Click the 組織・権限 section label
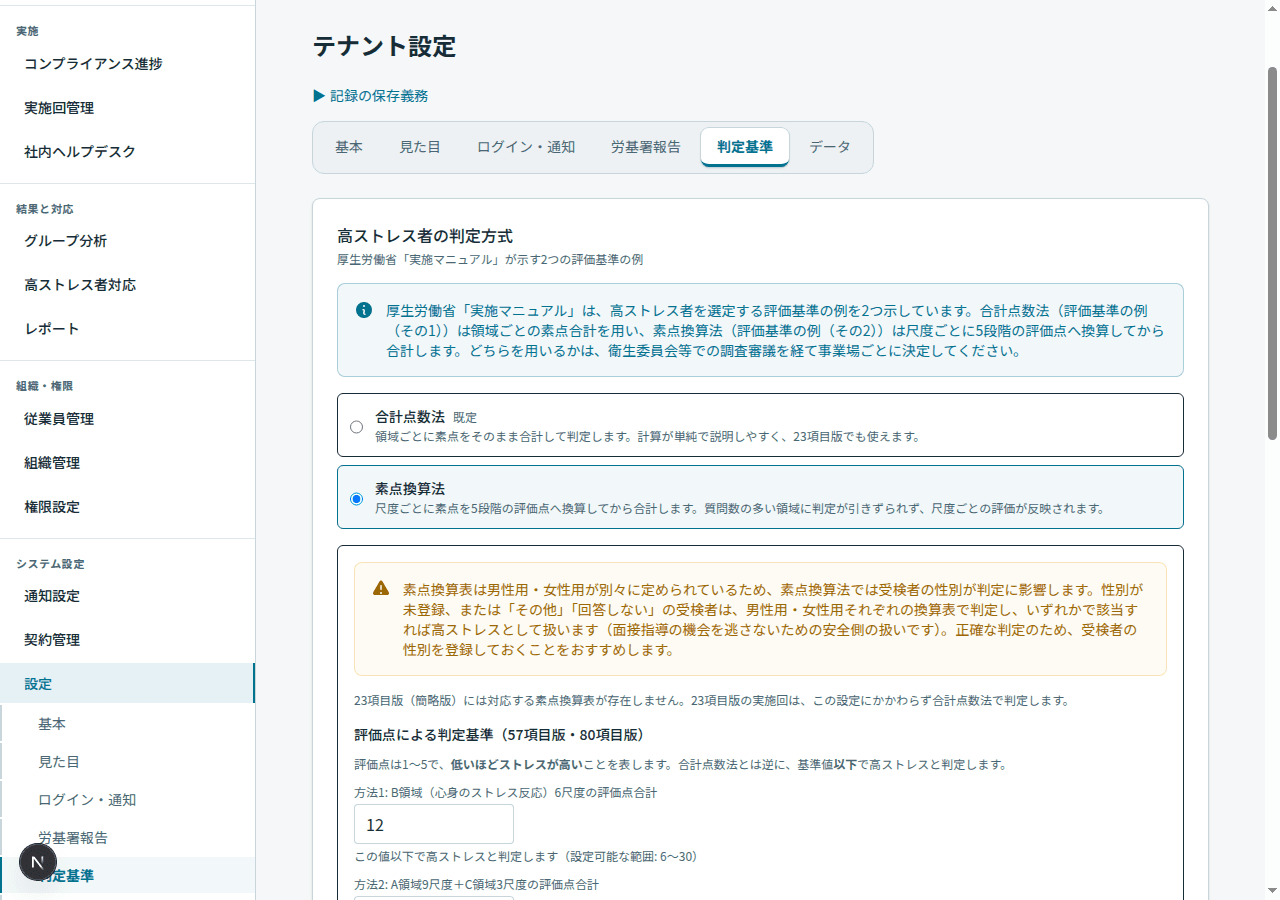The height and width of the screenshot is (900, 1280). (45, 386)
